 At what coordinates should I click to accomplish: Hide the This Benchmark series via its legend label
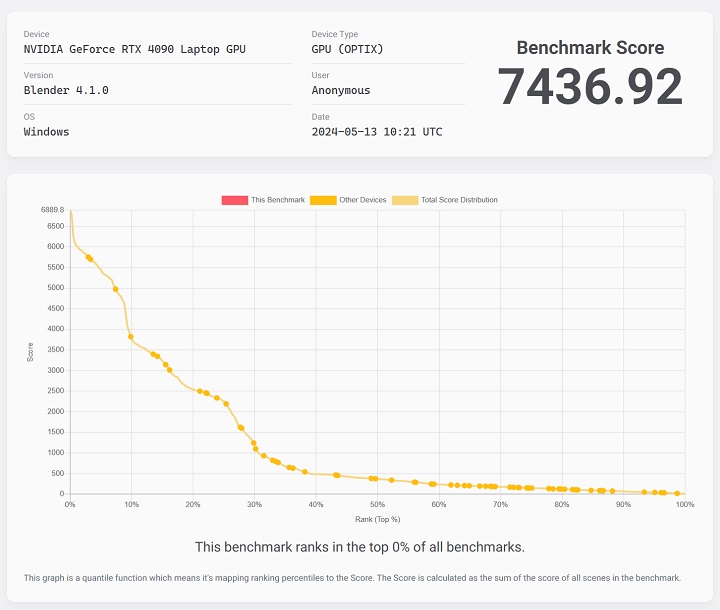pos(278,200)
